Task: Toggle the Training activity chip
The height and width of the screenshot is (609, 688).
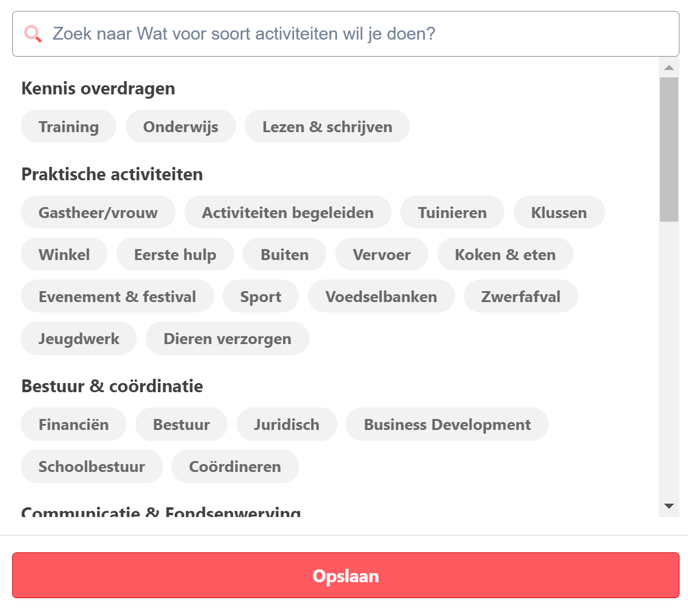Action: click(x=68, y=127)
